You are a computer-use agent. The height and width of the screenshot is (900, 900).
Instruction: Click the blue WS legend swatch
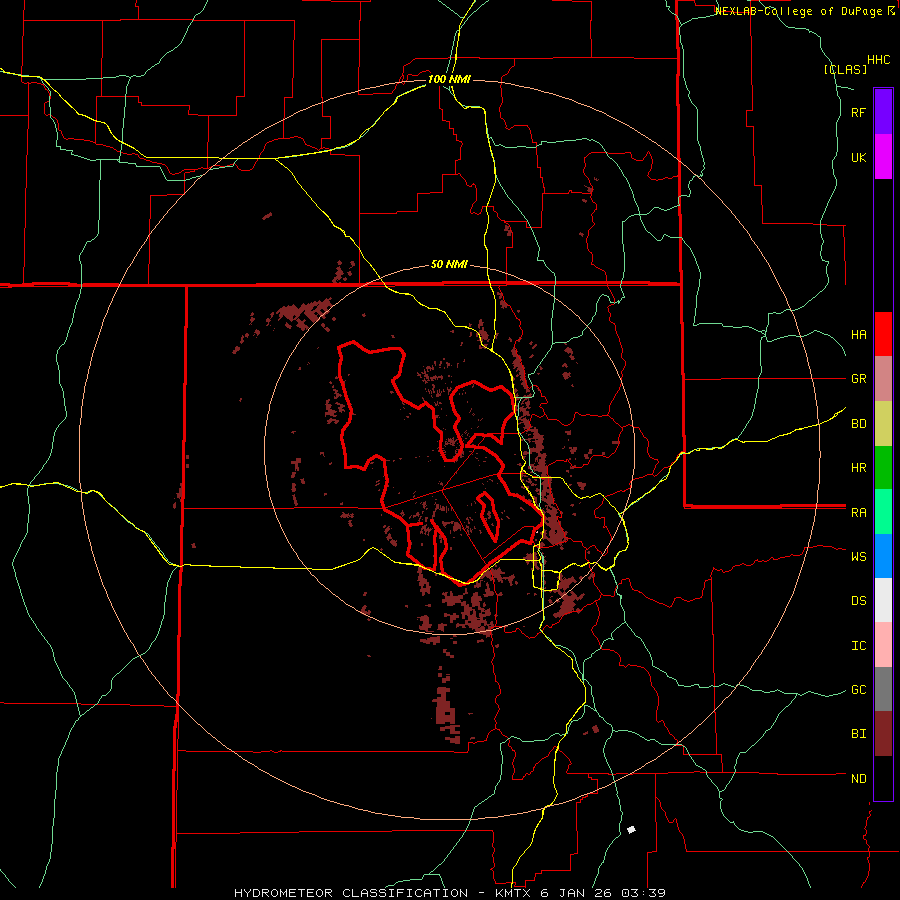[x=883, y=556]
